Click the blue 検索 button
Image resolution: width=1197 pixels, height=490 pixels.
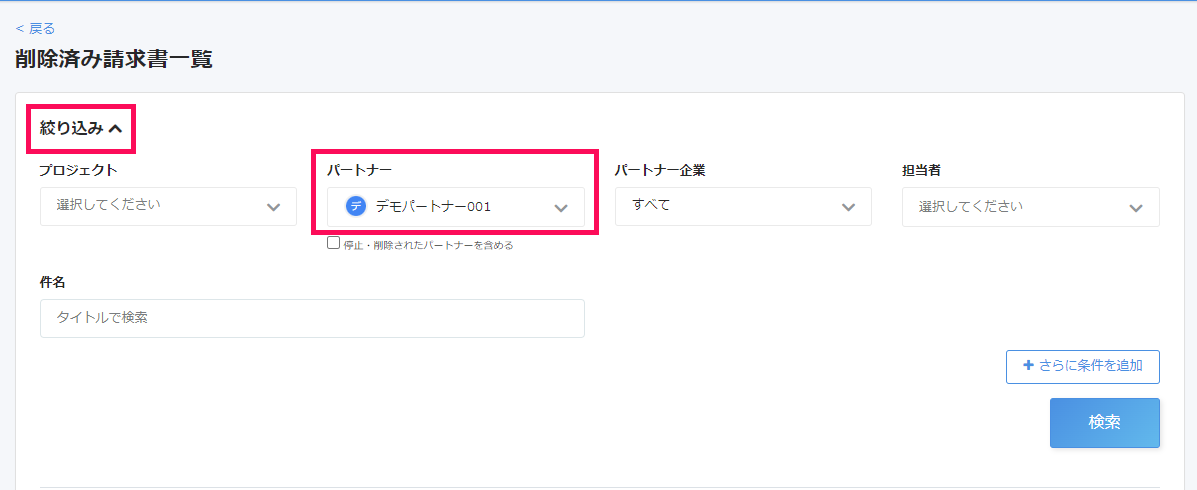(1105, 423)
